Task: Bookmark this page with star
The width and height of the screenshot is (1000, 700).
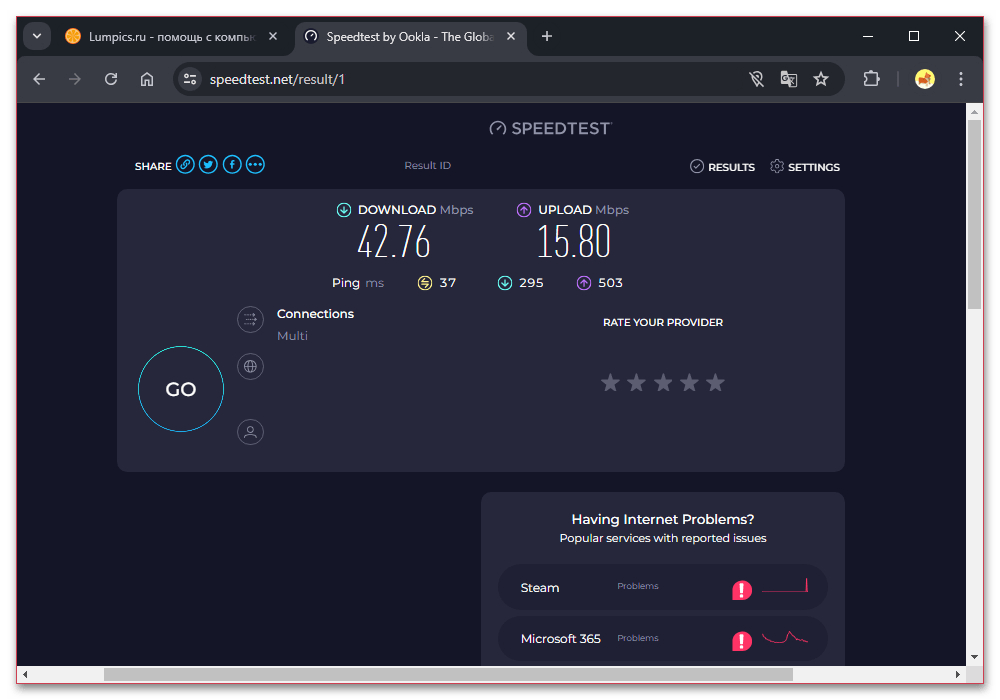Action: coord(821,79)
